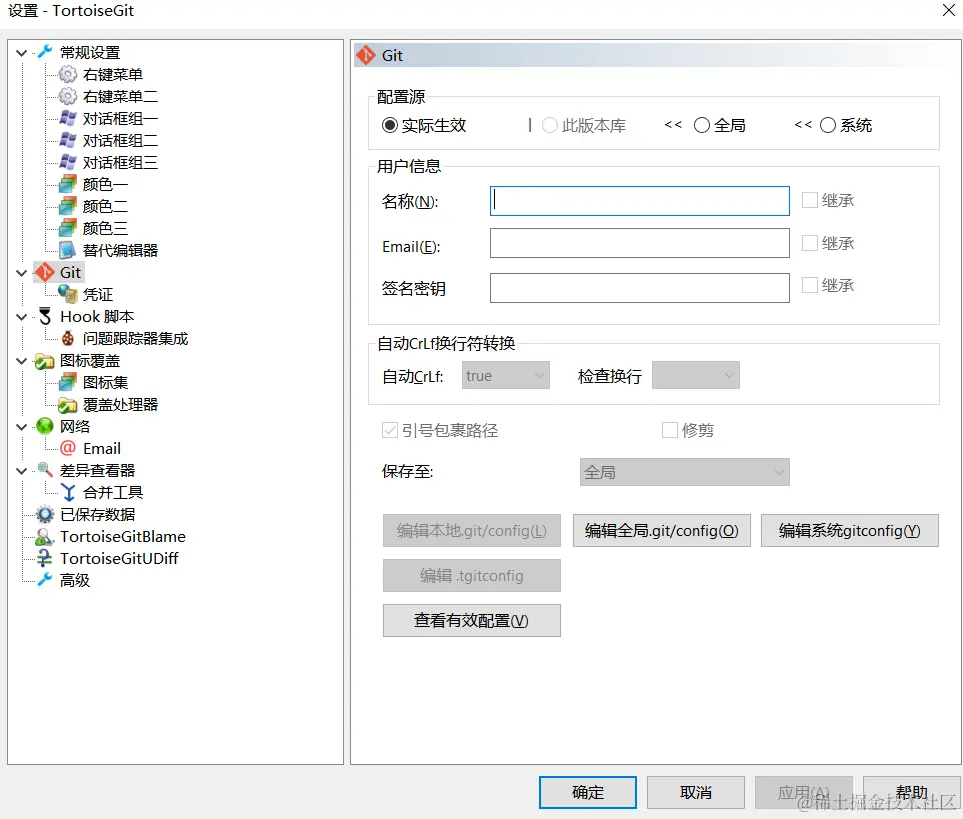Screen dimensions: 963x819
Task: Select the 全局 radio button
Action: tap(701, 125)
